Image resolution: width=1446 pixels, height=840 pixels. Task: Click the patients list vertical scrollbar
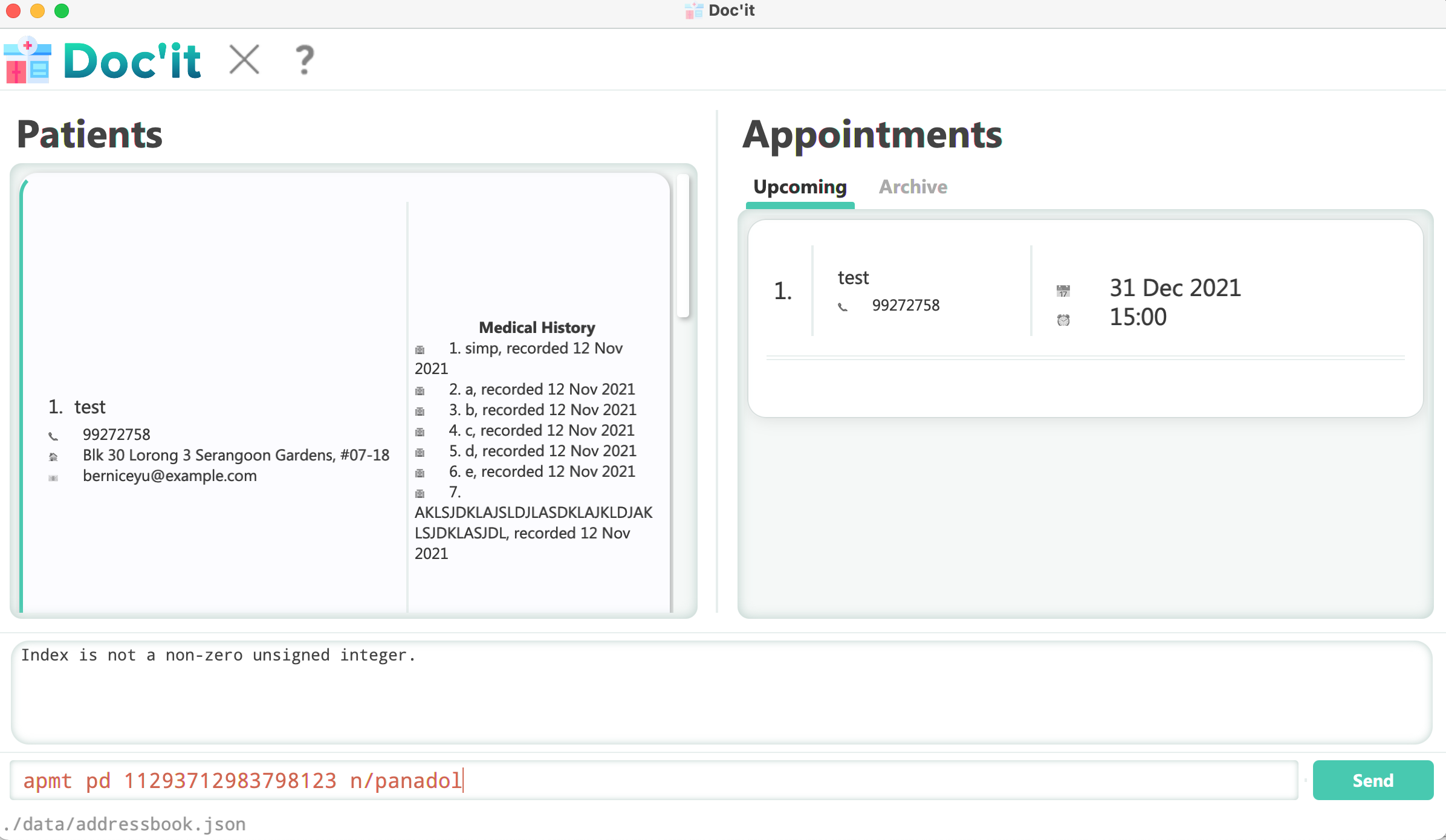pyautogui.click(x=683, y=247)
